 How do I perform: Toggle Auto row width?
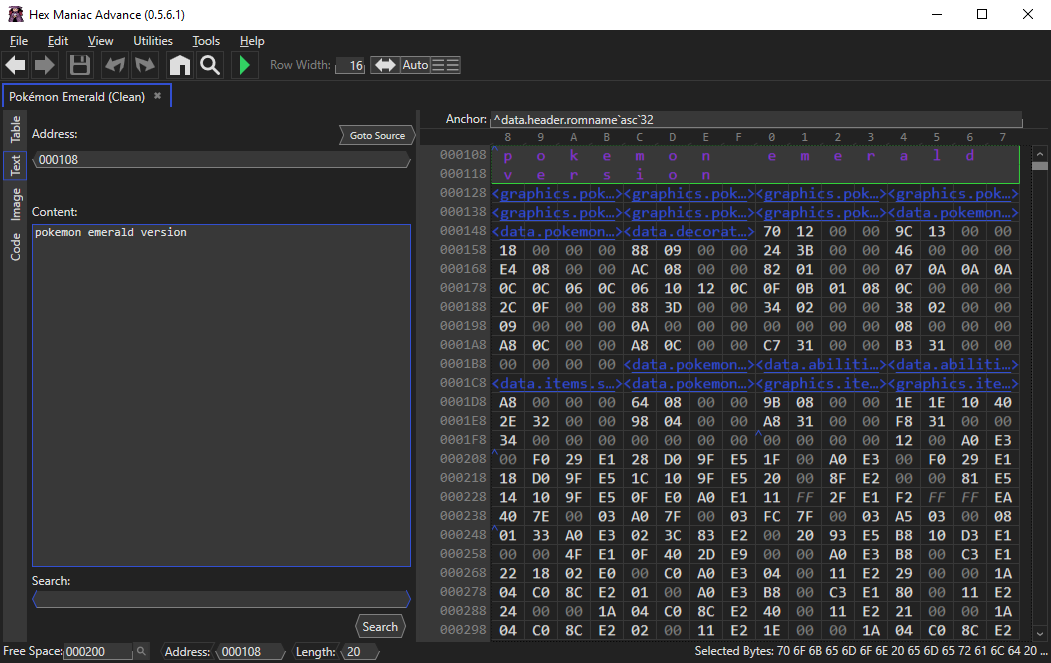pos(415,65)
